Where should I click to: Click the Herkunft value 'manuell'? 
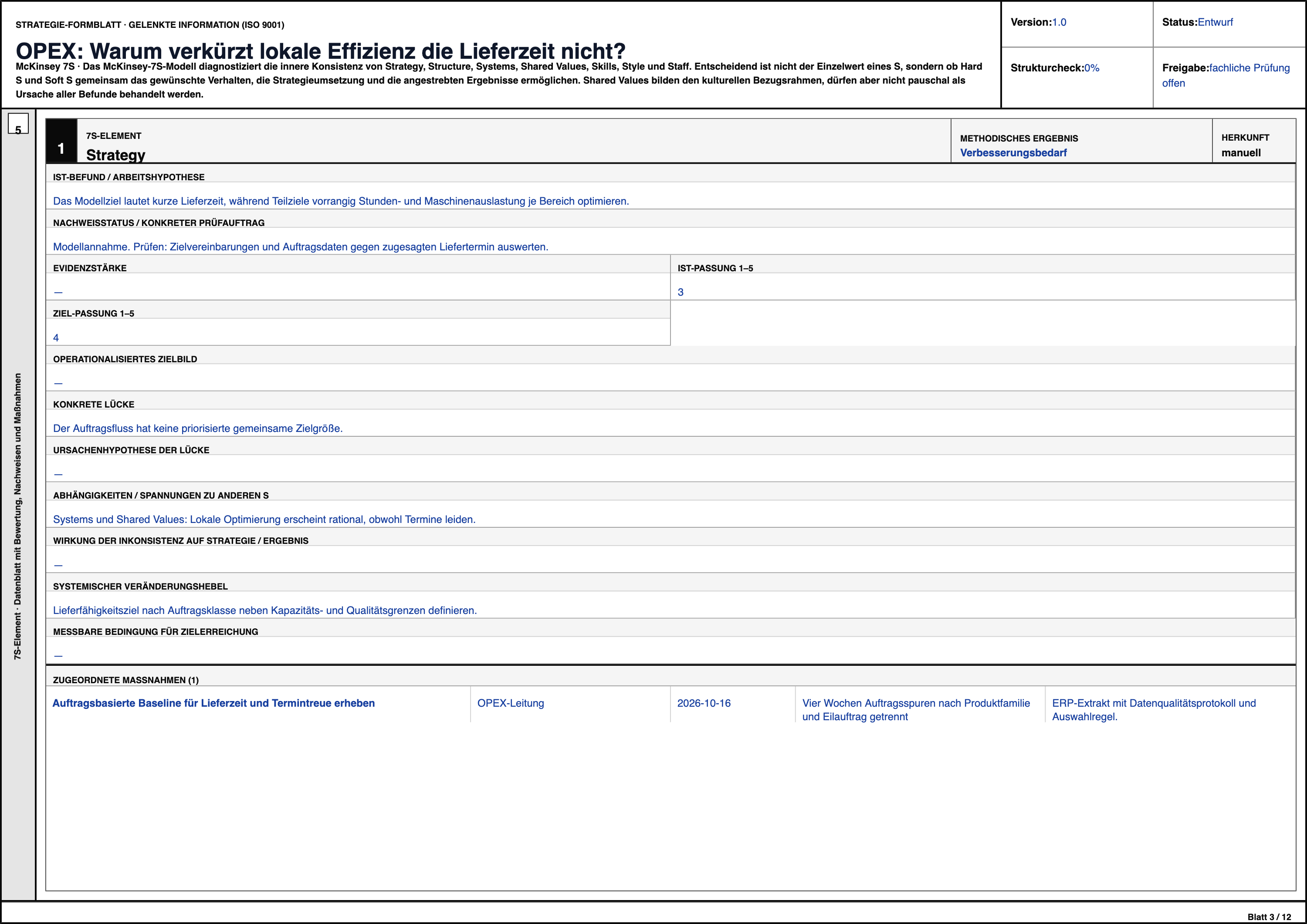tap(1241, 152)
